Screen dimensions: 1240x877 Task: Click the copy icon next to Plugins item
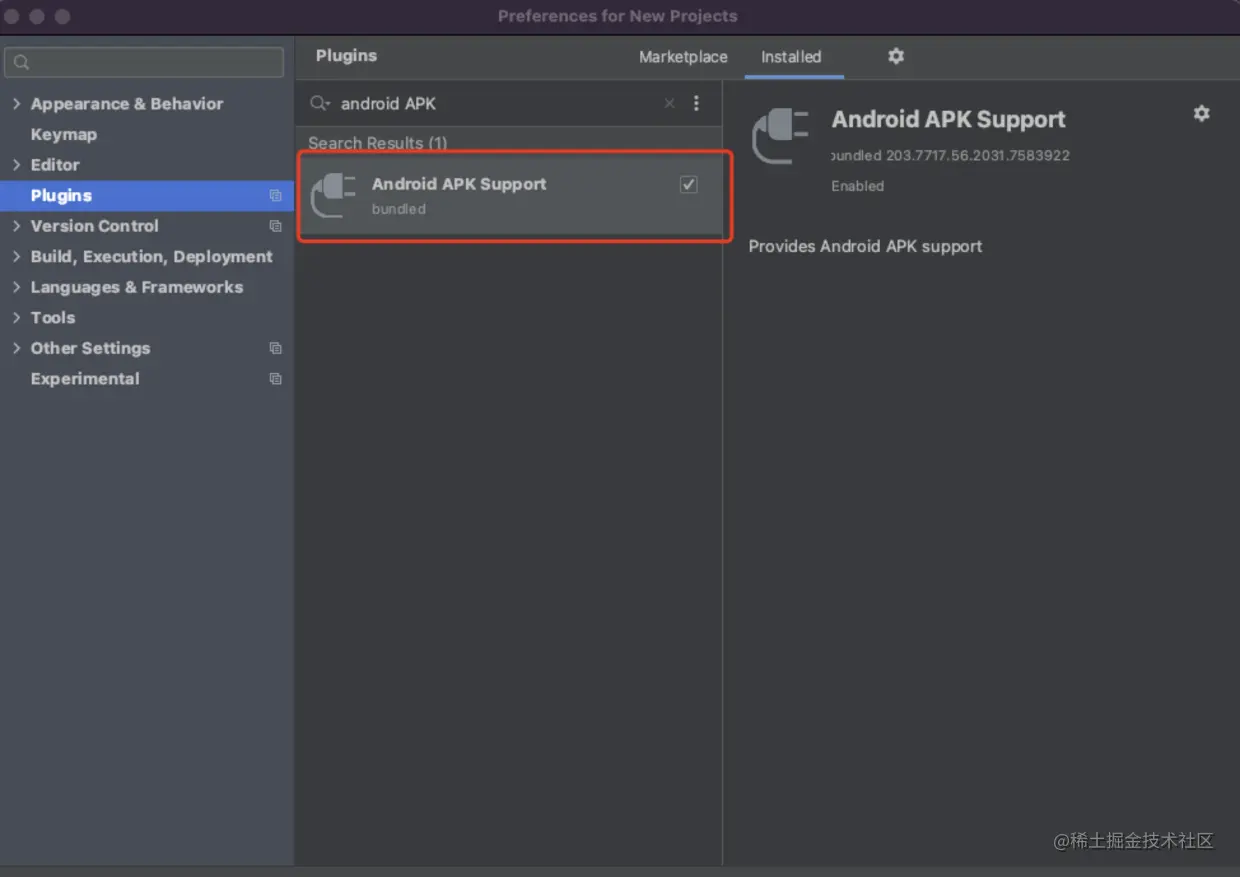point(276,196)
